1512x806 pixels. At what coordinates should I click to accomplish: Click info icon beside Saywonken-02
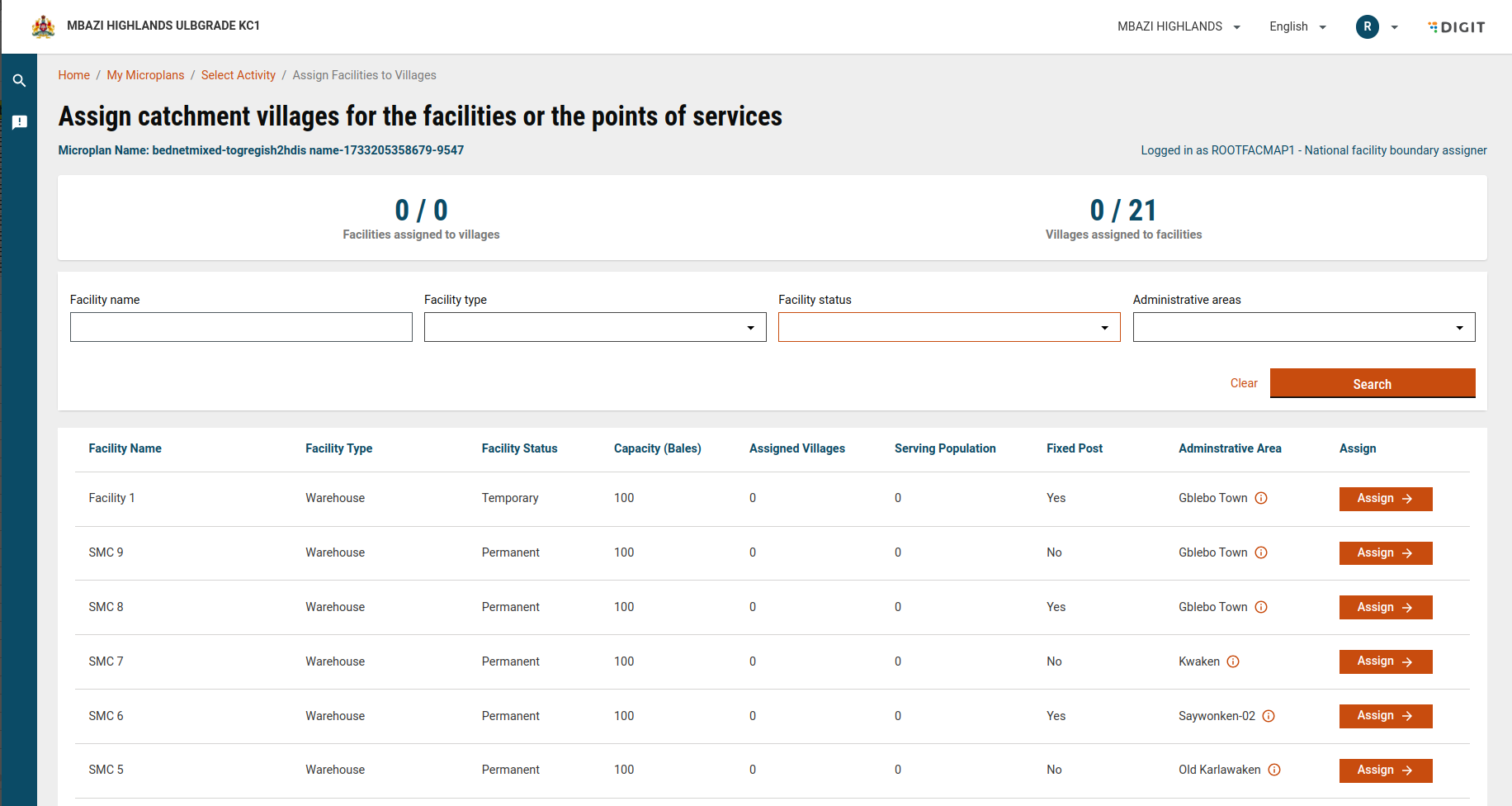pyautogui.click(x=1269, y=716)
